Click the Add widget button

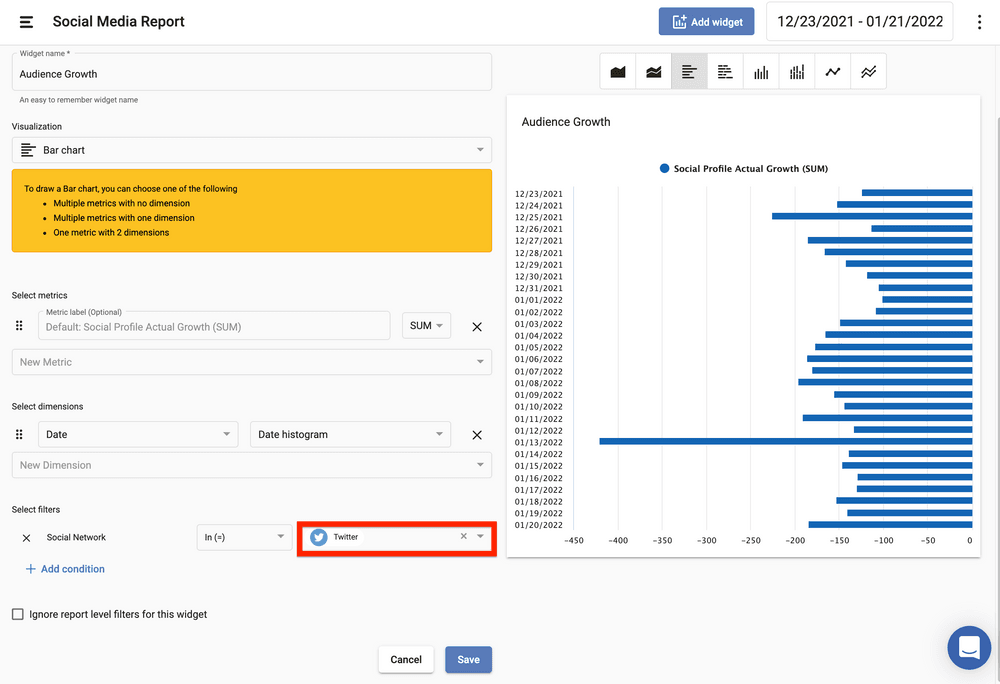point(707,22)
